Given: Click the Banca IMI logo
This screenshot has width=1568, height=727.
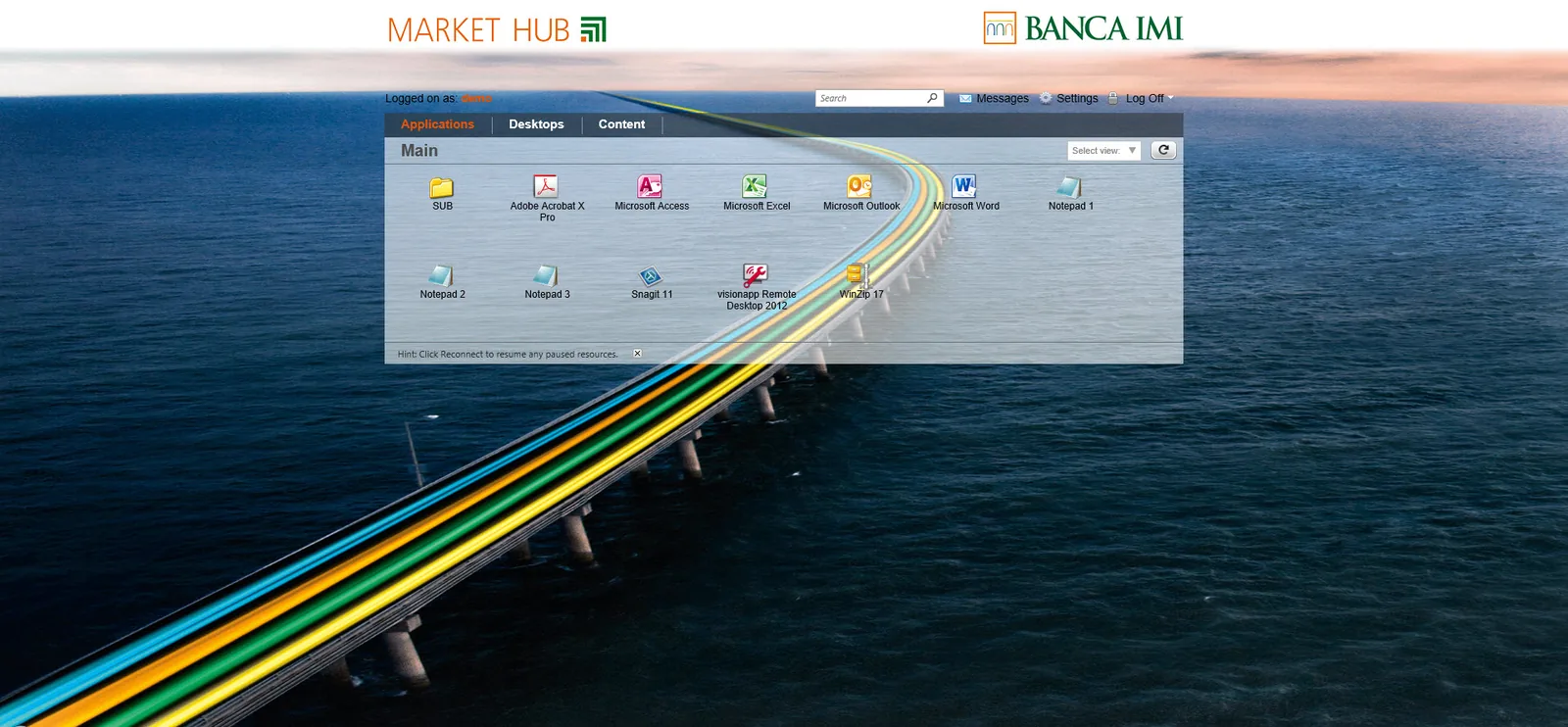Looking at the screenshot, I should coord(1083,28).
